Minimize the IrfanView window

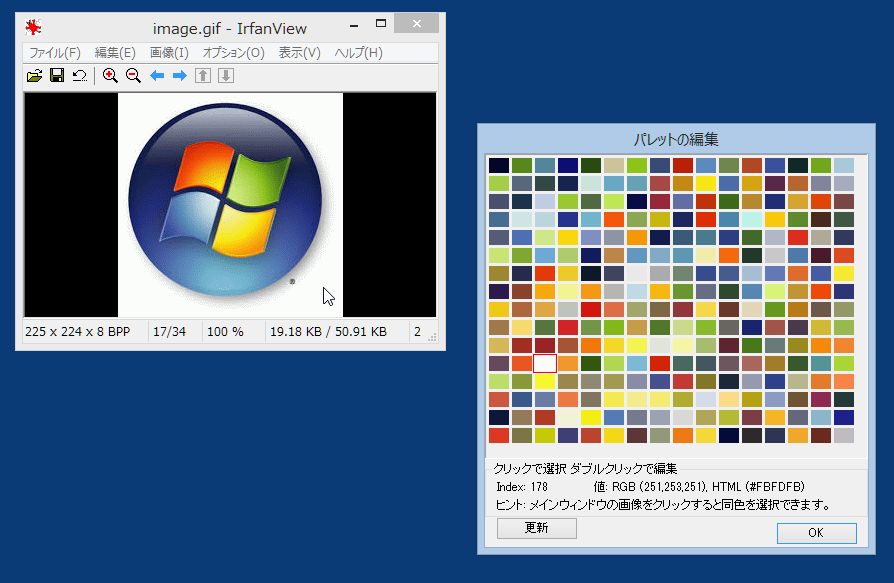point(354,24)
